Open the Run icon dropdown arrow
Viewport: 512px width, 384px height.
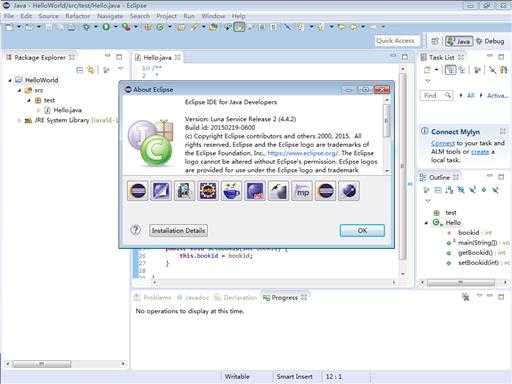(x=115, y=27)
